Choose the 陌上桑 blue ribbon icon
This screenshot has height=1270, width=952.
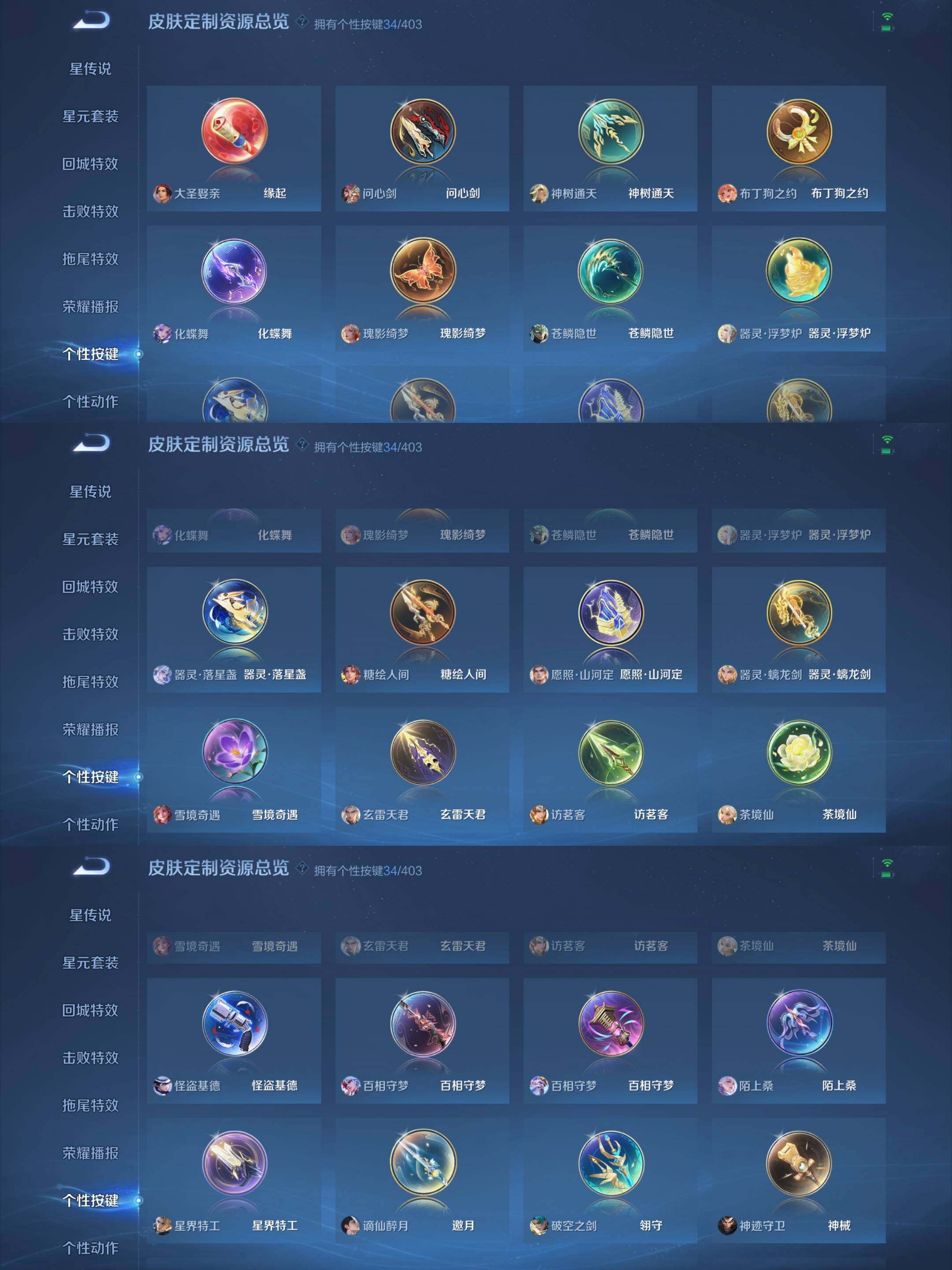pos(799,1023)
